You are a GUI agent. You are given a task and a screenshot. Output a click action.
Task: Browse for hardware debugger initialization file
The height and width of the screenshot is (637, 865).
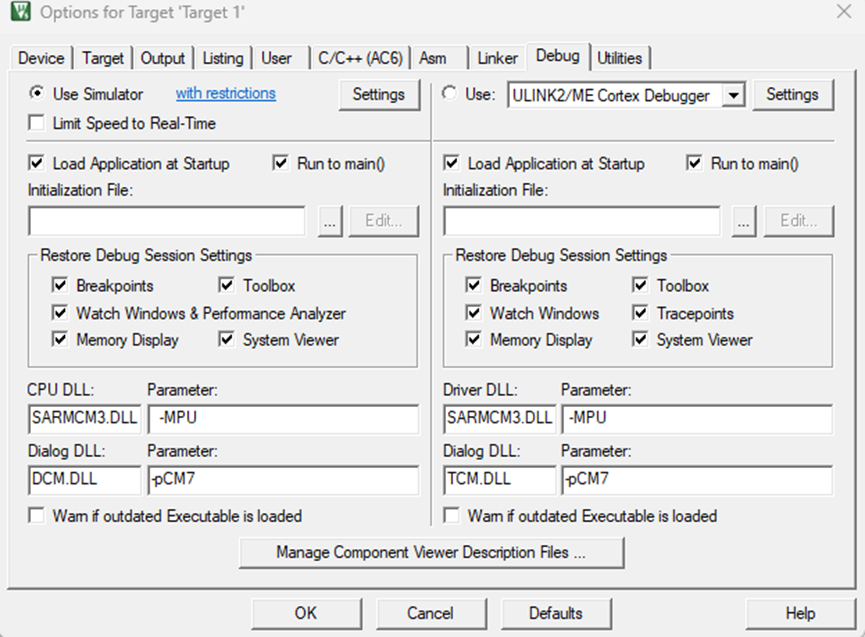click(x=744, y=221)
